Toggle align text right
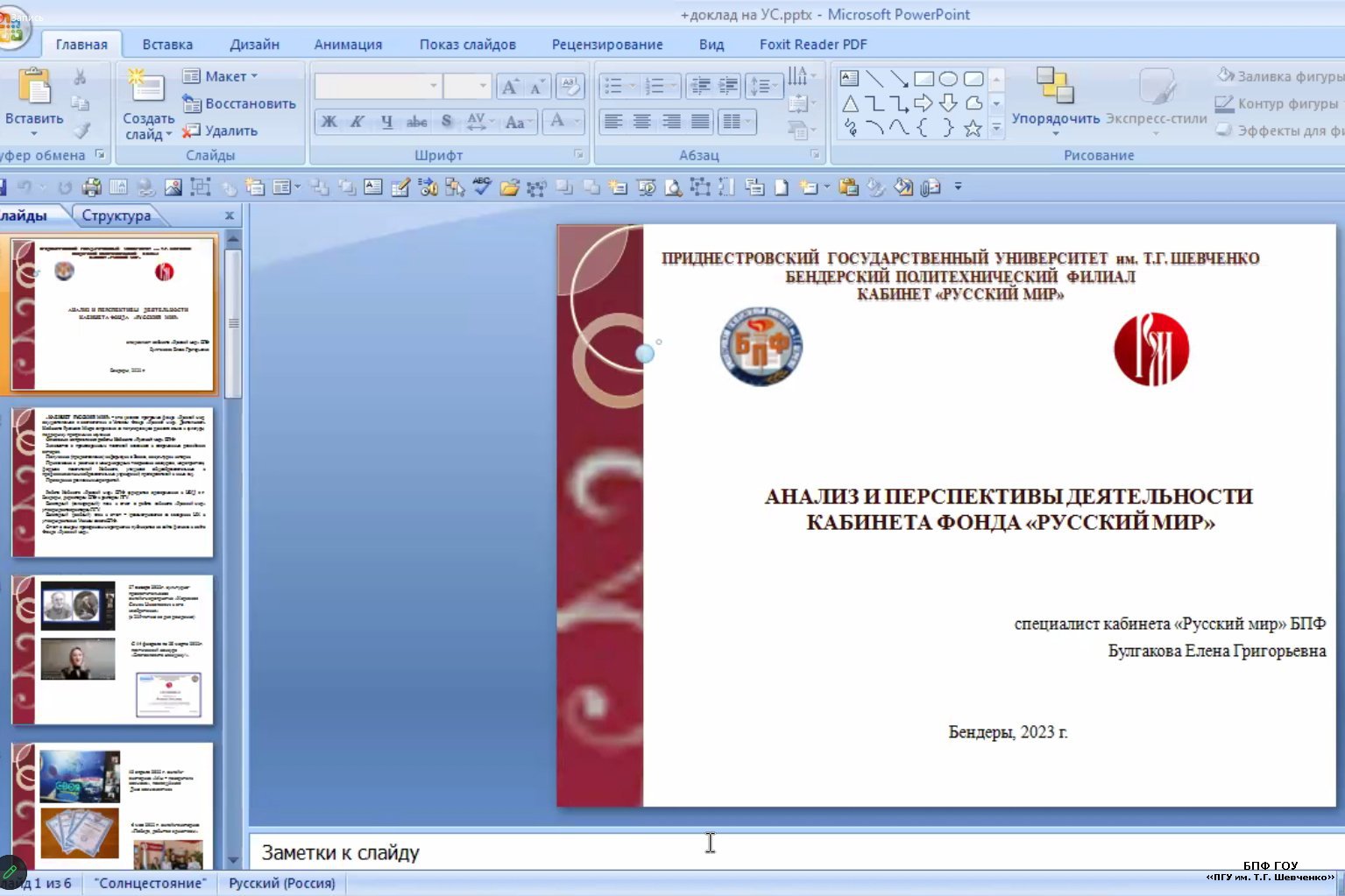1345x896 pixels. 671,122
